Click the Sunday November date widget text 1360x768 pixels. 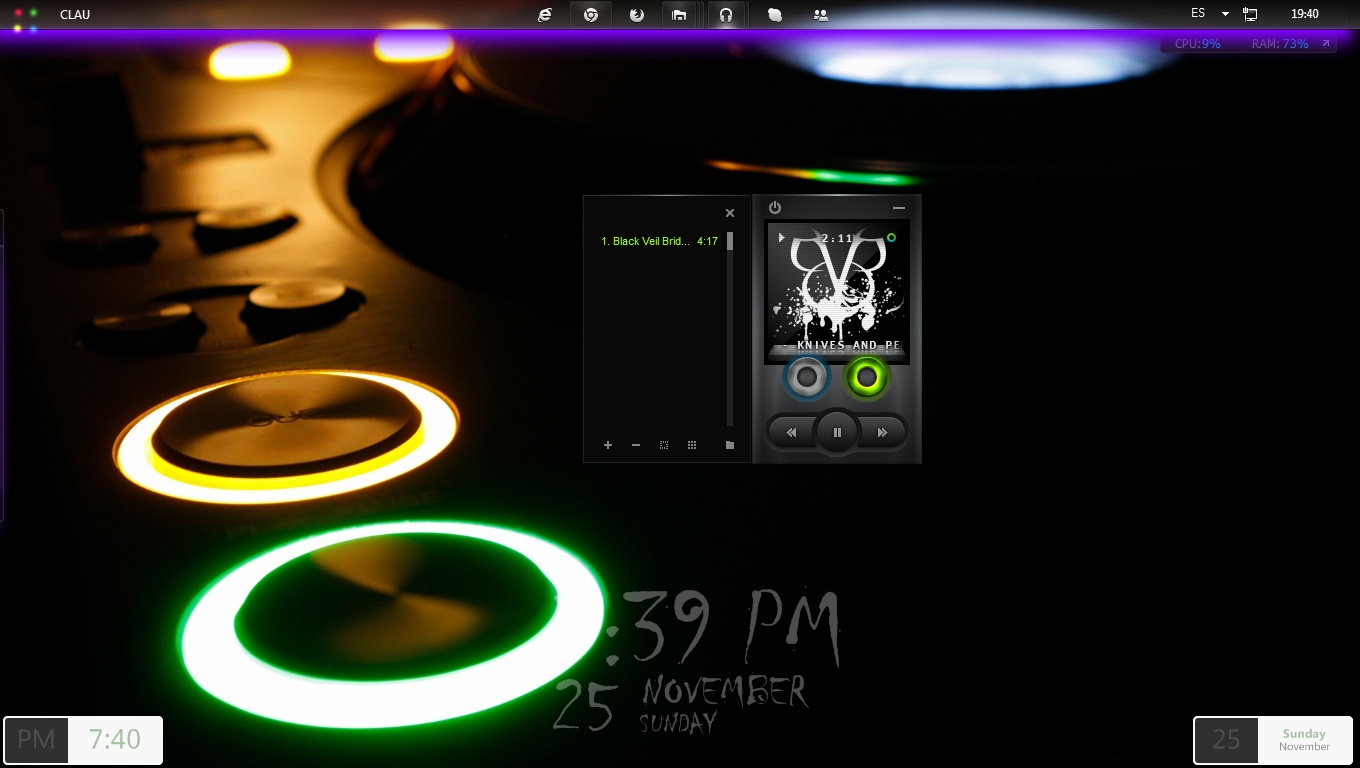1304,740
